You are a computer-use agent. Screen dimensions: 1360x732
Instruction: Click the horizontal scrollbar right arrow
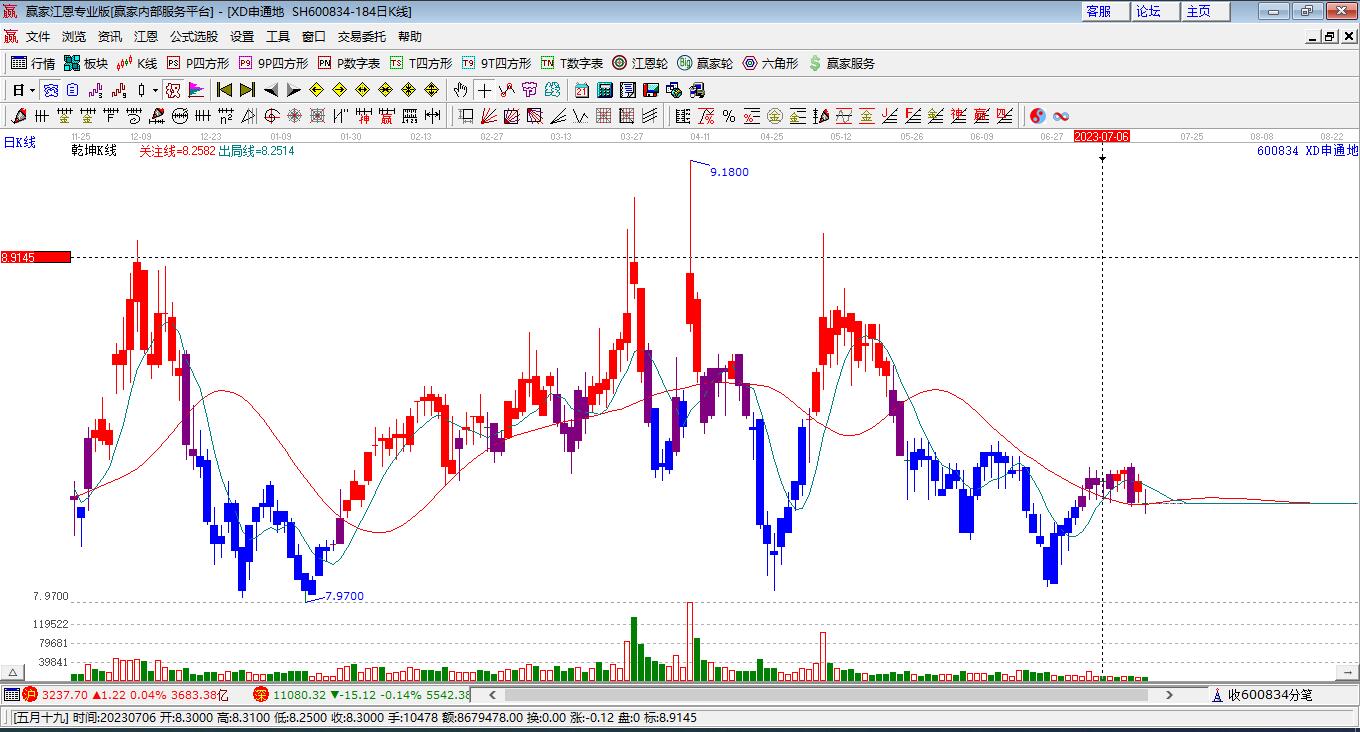point(1169,694)
